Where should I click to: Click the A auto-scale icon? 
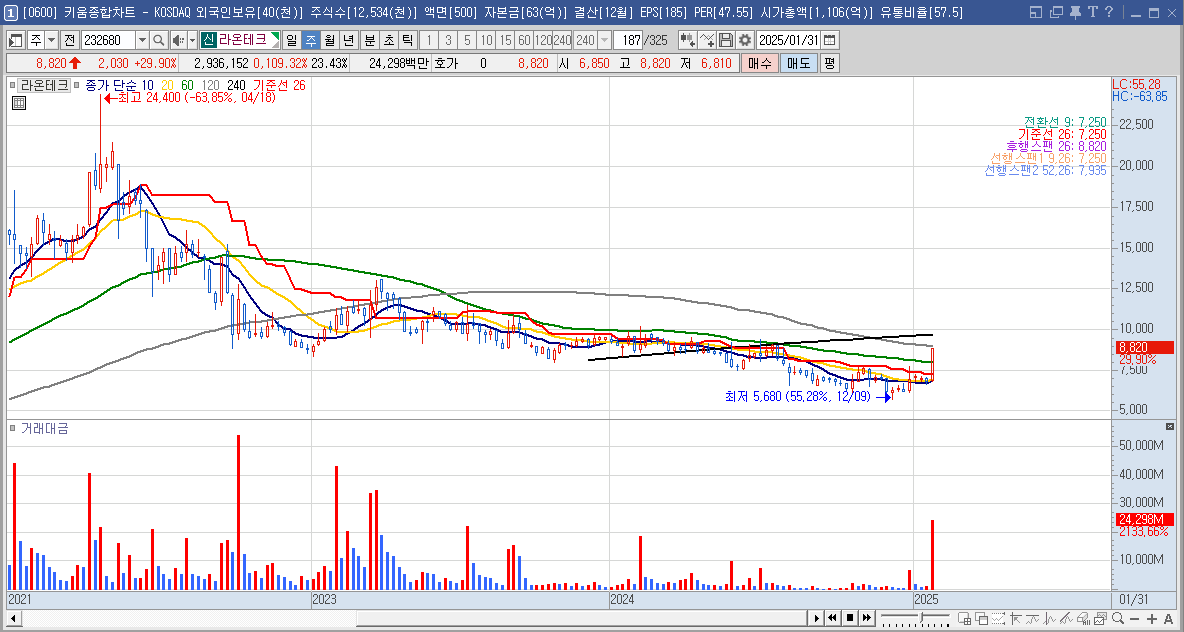click(x=1169, y=619)
